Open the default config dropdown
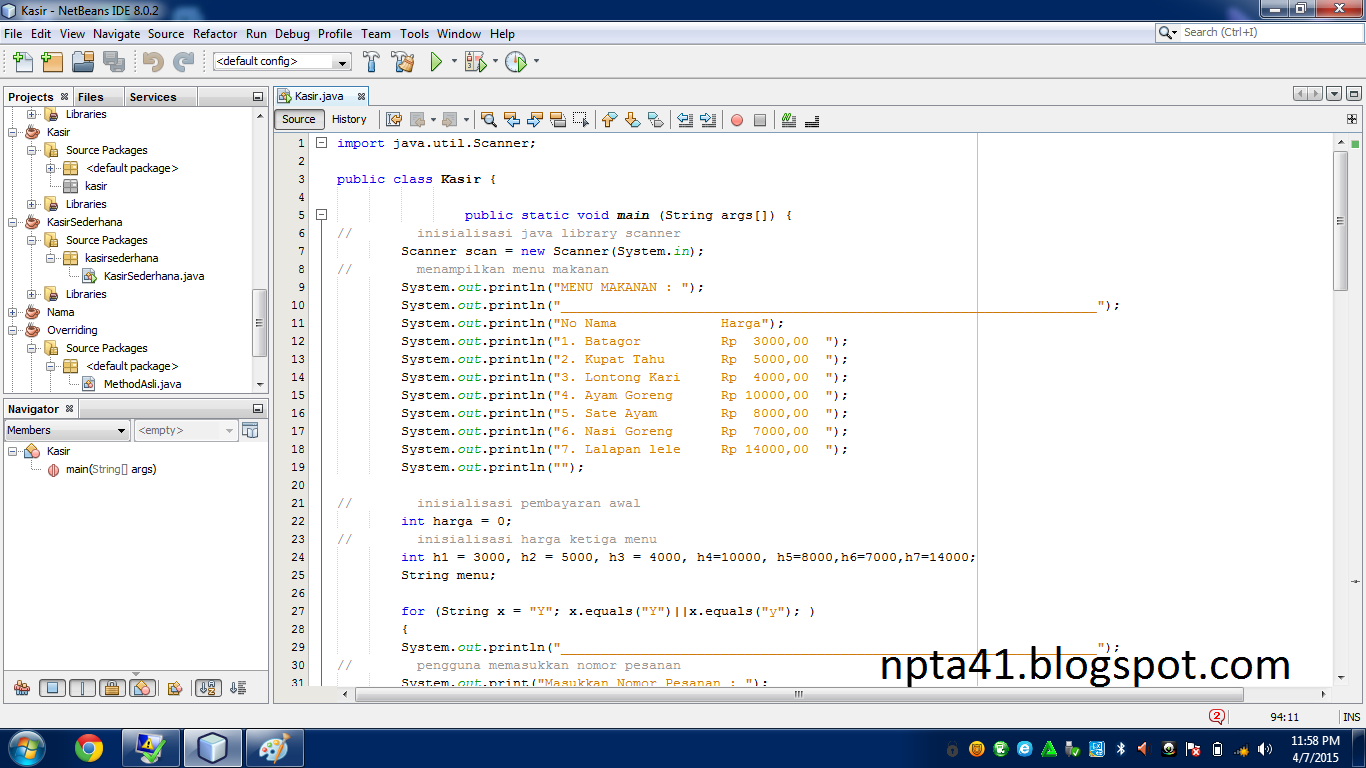Screen dimensions: 1366x768 click(x=341, y=61)
